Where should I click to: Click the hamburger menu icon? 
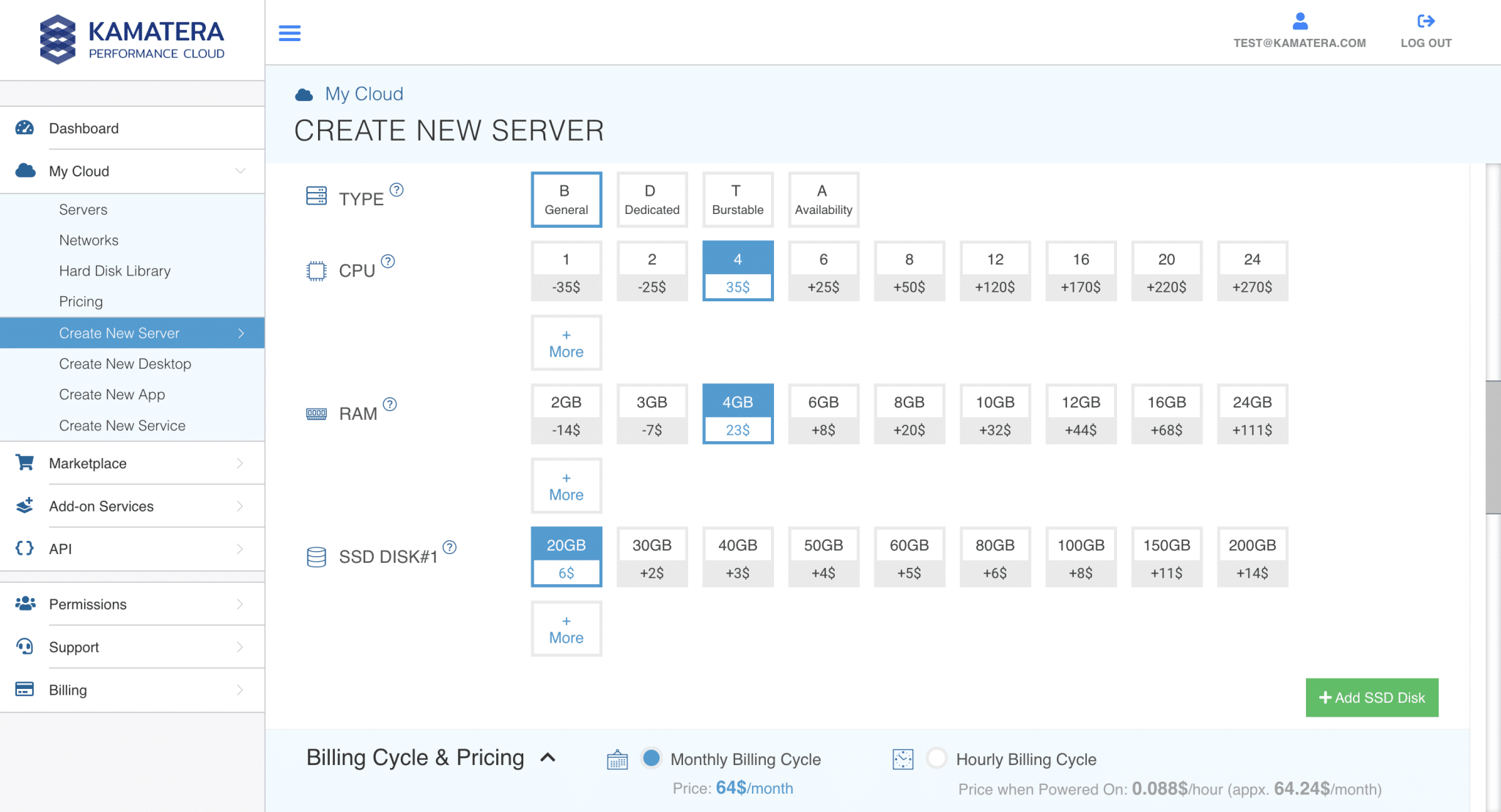pos(289,33)
